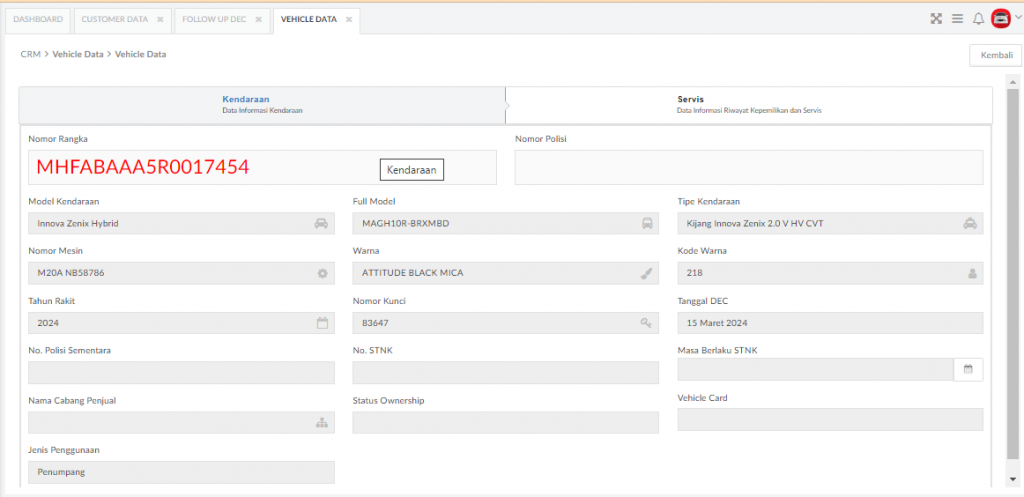Click the calendar icon in Tahun Rakit
Screen dimensions: 1024x497
pos(322,323)
